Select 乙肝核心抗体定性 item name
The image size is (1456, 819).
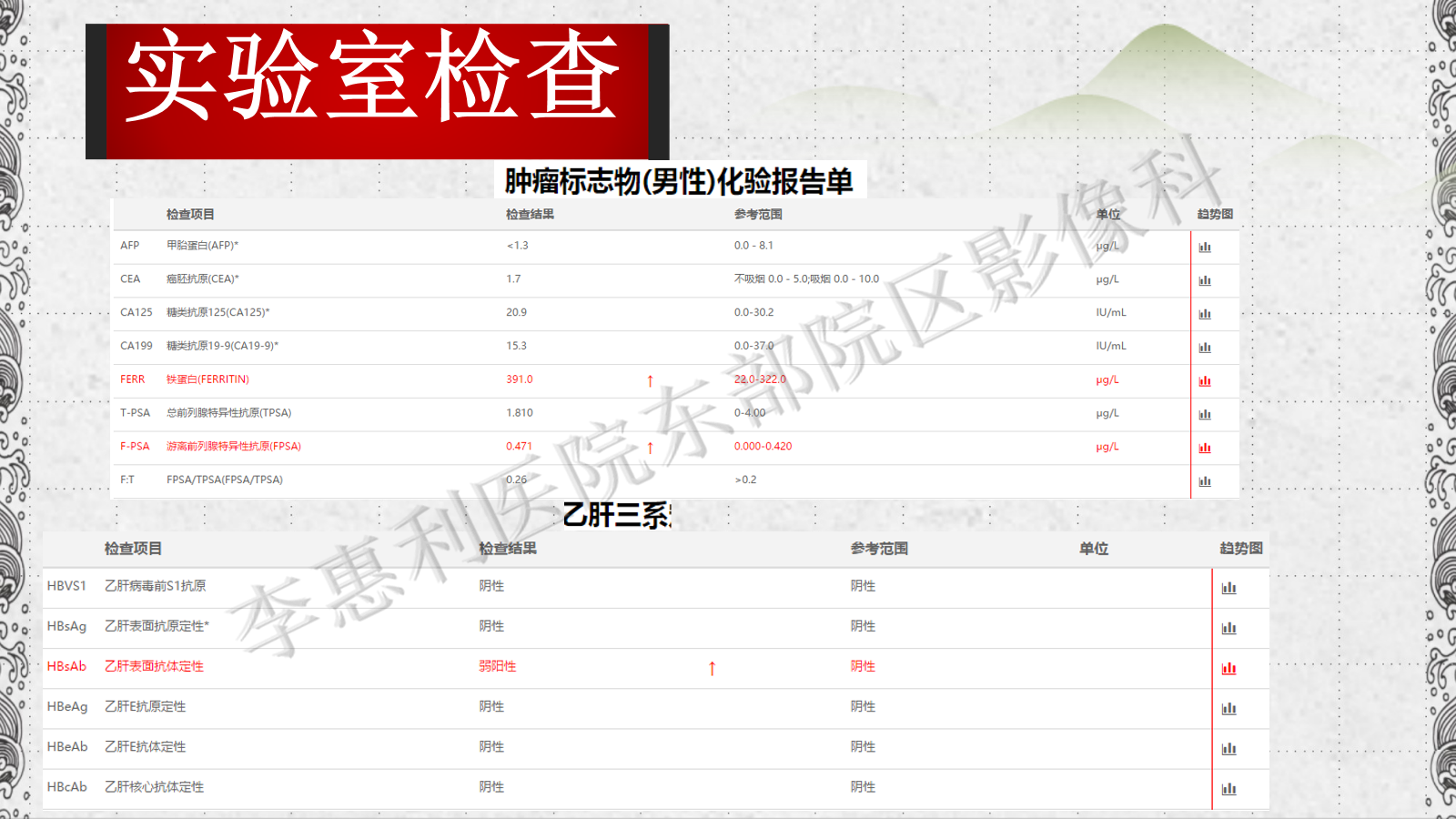(x=154, y=786)
